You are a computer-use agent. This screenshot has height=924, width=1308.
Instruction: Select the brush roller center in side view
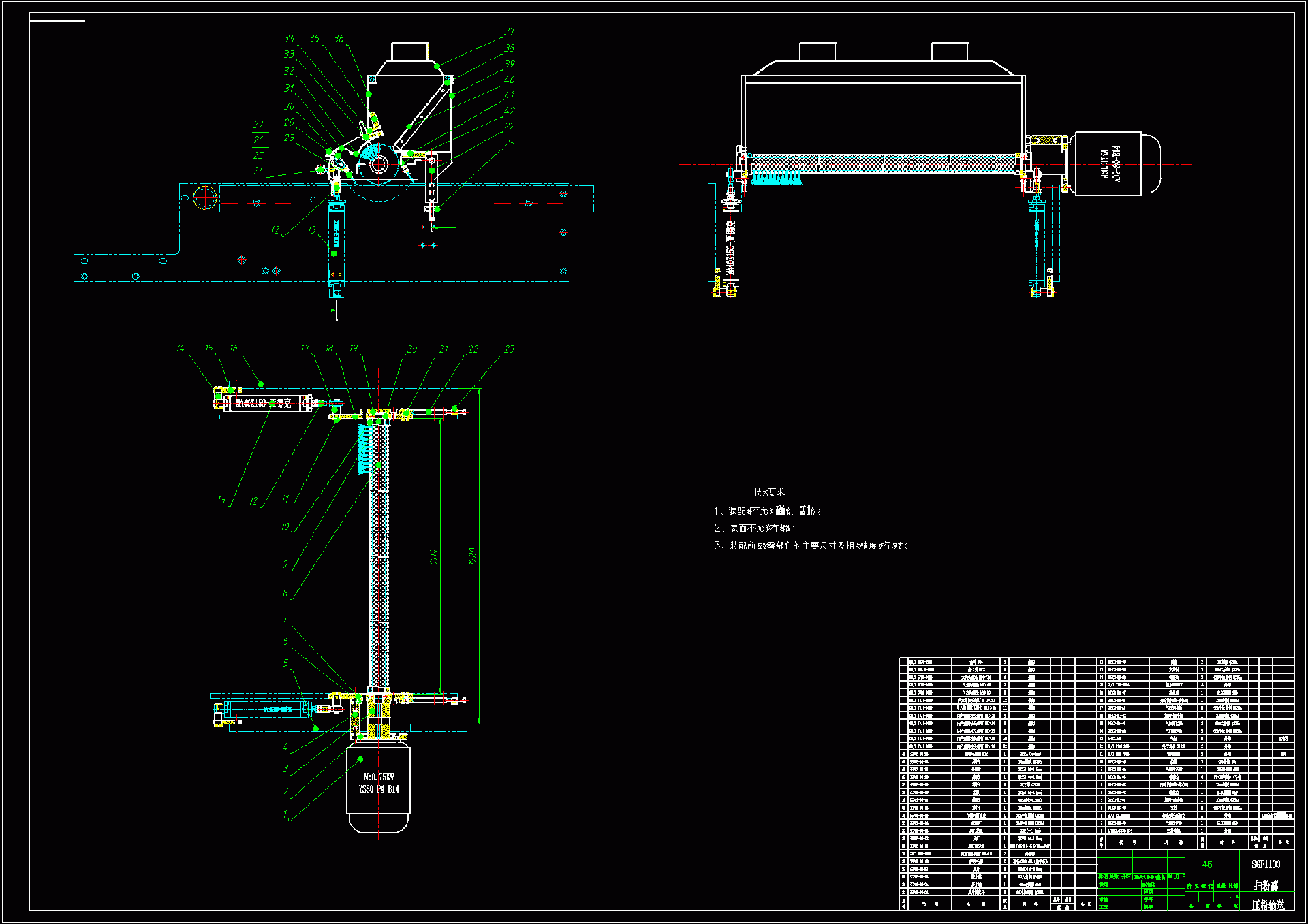point(379,163)
